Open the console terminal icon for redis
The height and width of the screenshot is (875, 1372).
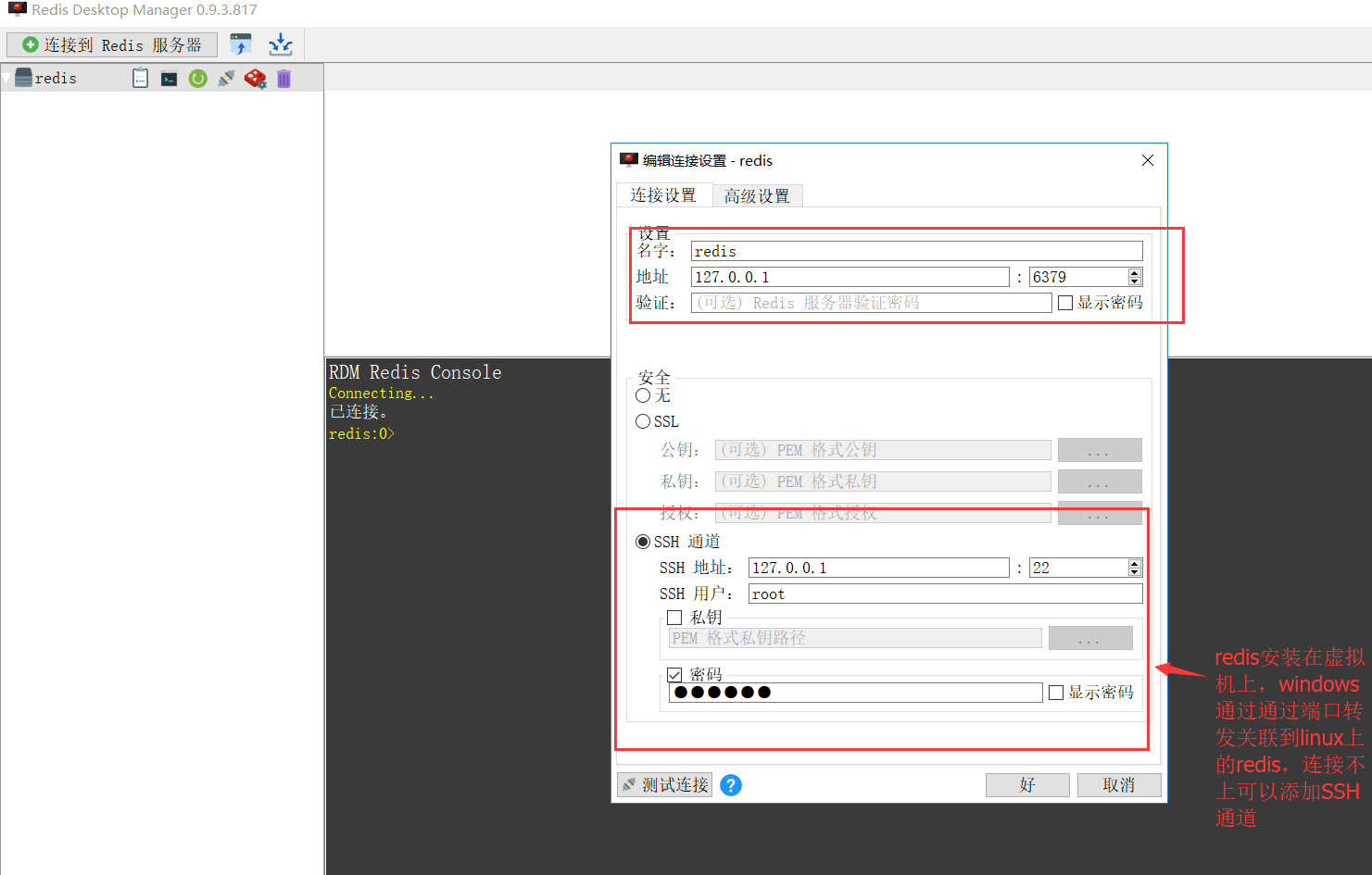pos(169,80)
